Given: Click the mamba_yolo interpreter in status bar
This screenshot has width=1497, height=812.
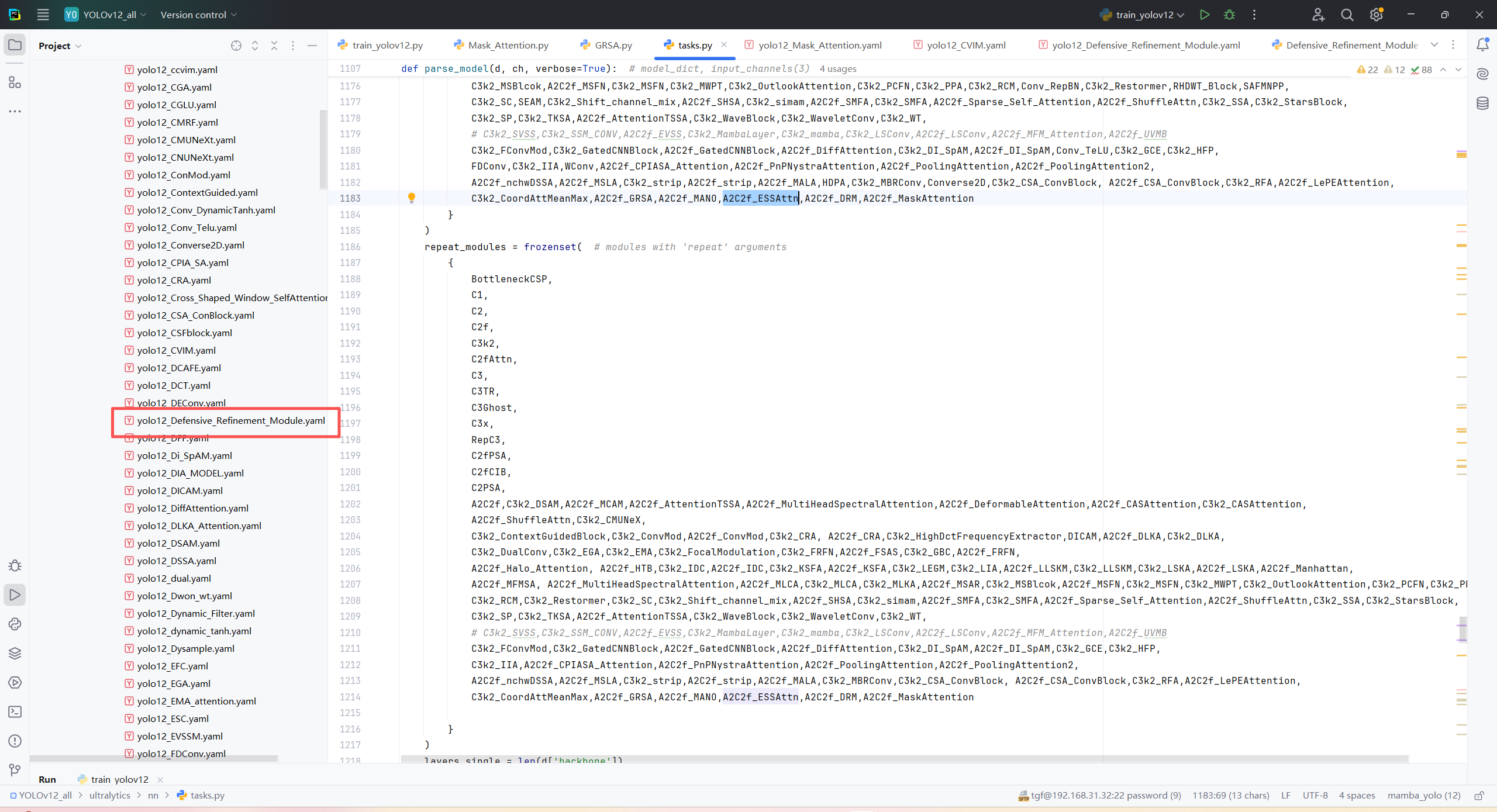Looking at the screenshot, I should (1423, 795).
